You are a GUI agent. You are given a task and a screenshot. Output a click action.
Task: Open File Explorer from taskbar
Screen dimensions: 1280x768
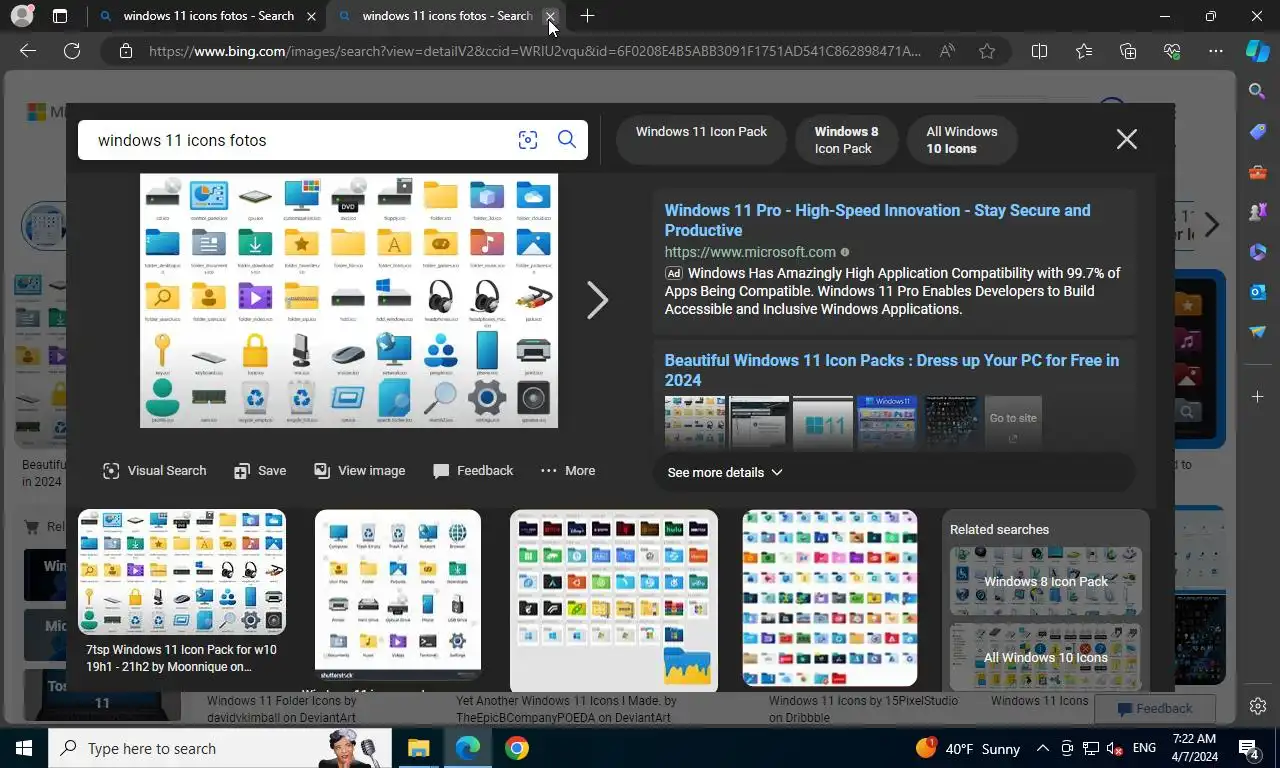click(418, 748)
